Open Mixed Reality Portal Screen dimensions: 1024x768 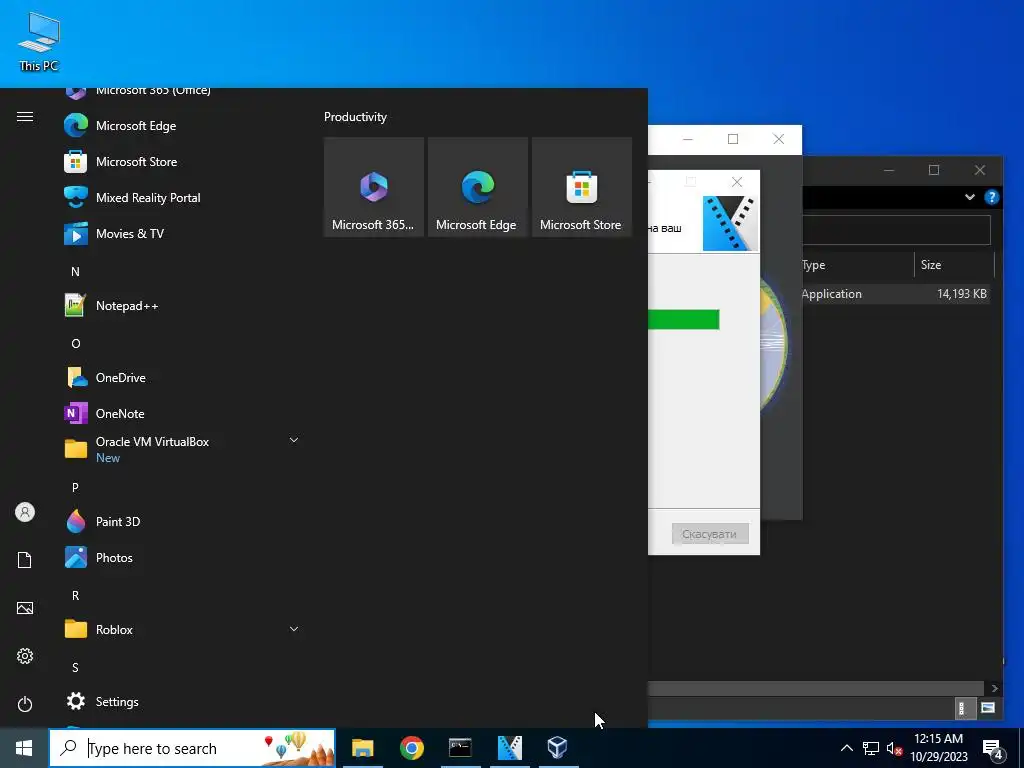(x=148, y=197)
